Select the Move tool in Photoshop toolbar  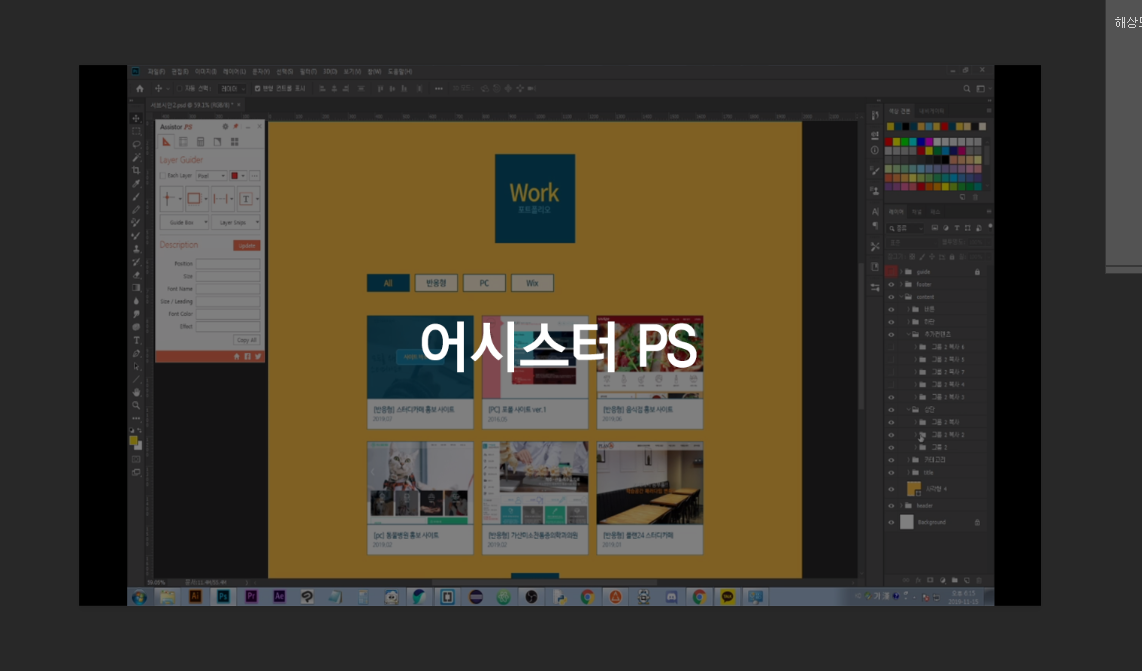point(136,118)
